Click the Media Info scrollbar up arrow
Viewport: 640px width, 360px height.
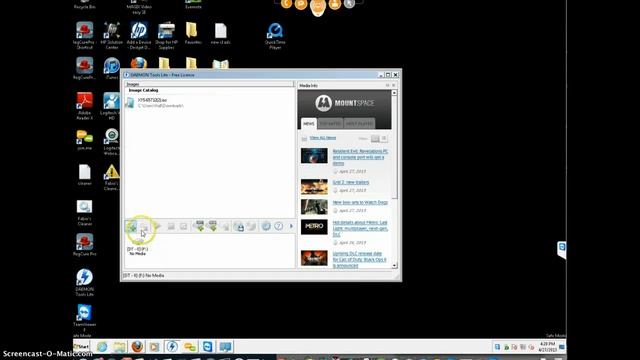394,93
